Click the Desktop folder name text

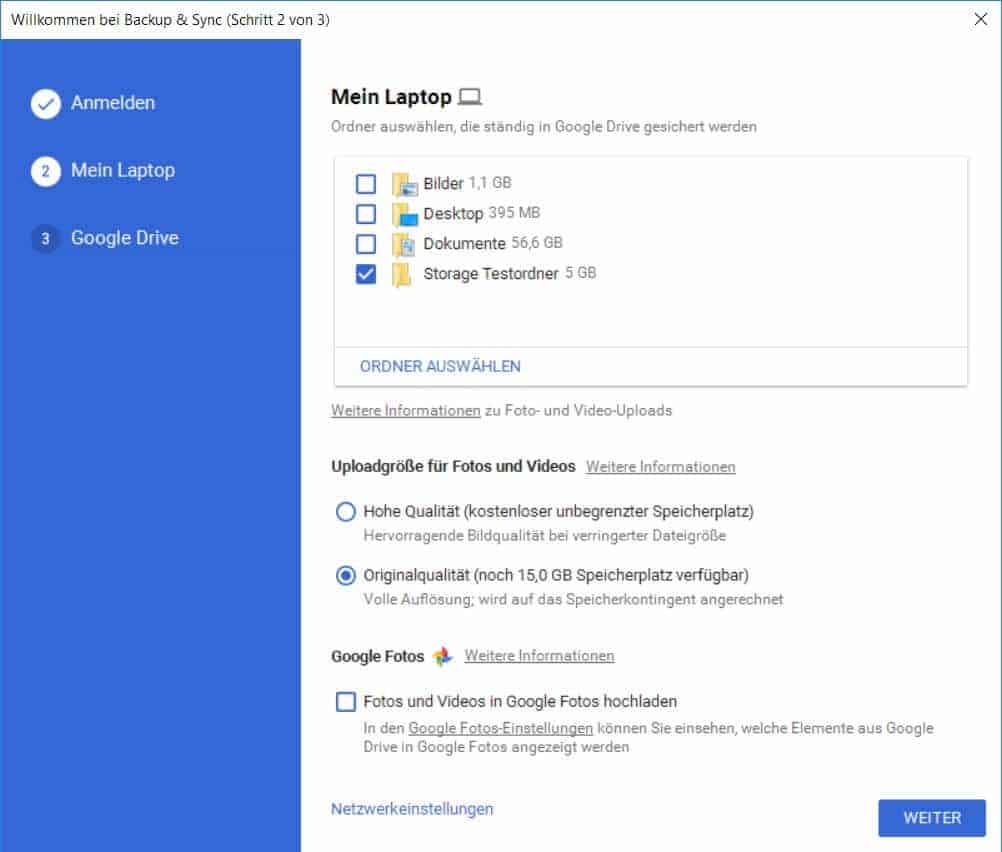pyautogui.click(x=453, y=213)
